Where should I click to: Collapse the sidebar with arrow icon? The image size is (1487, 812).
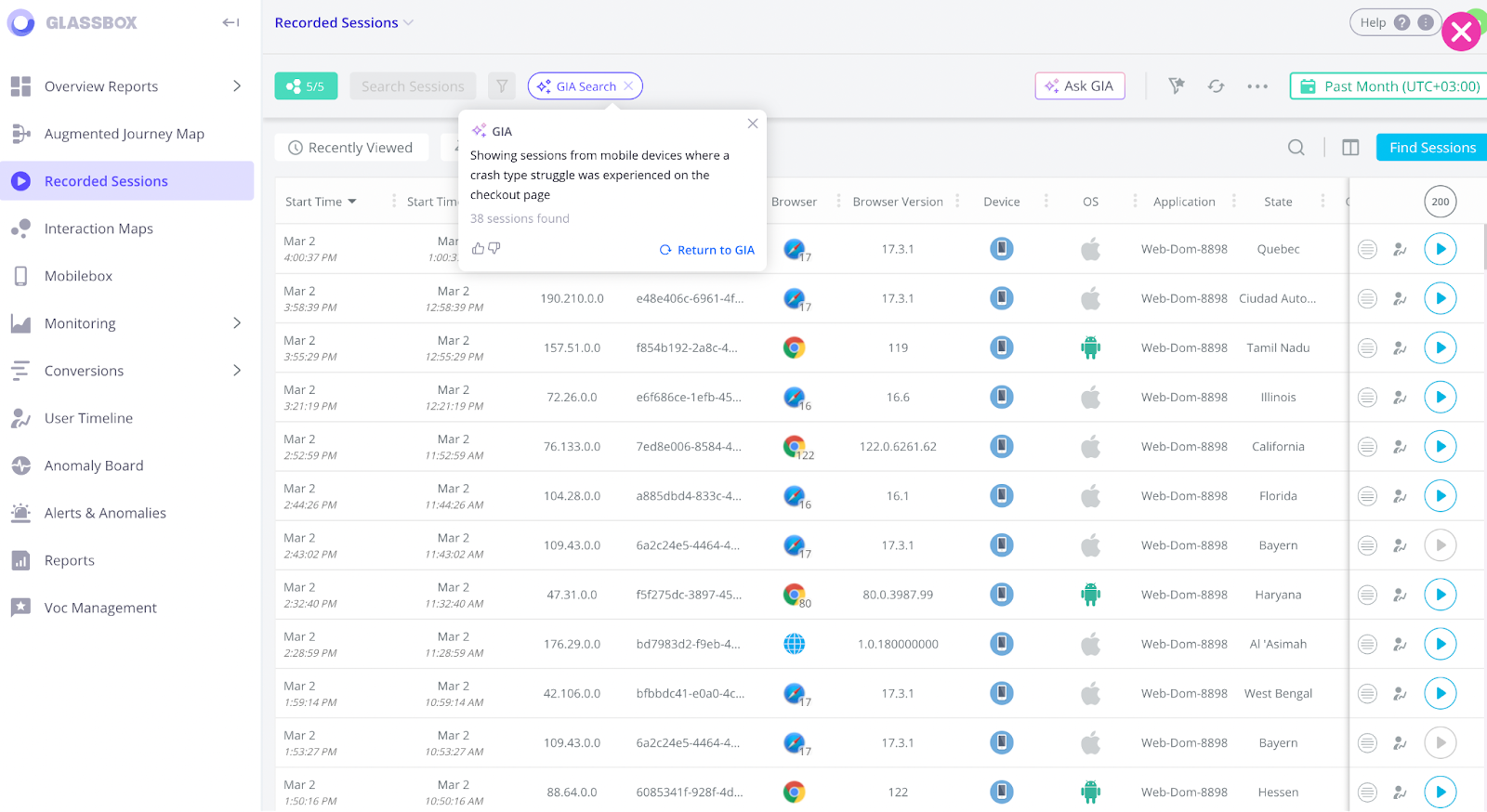(230, 22)
